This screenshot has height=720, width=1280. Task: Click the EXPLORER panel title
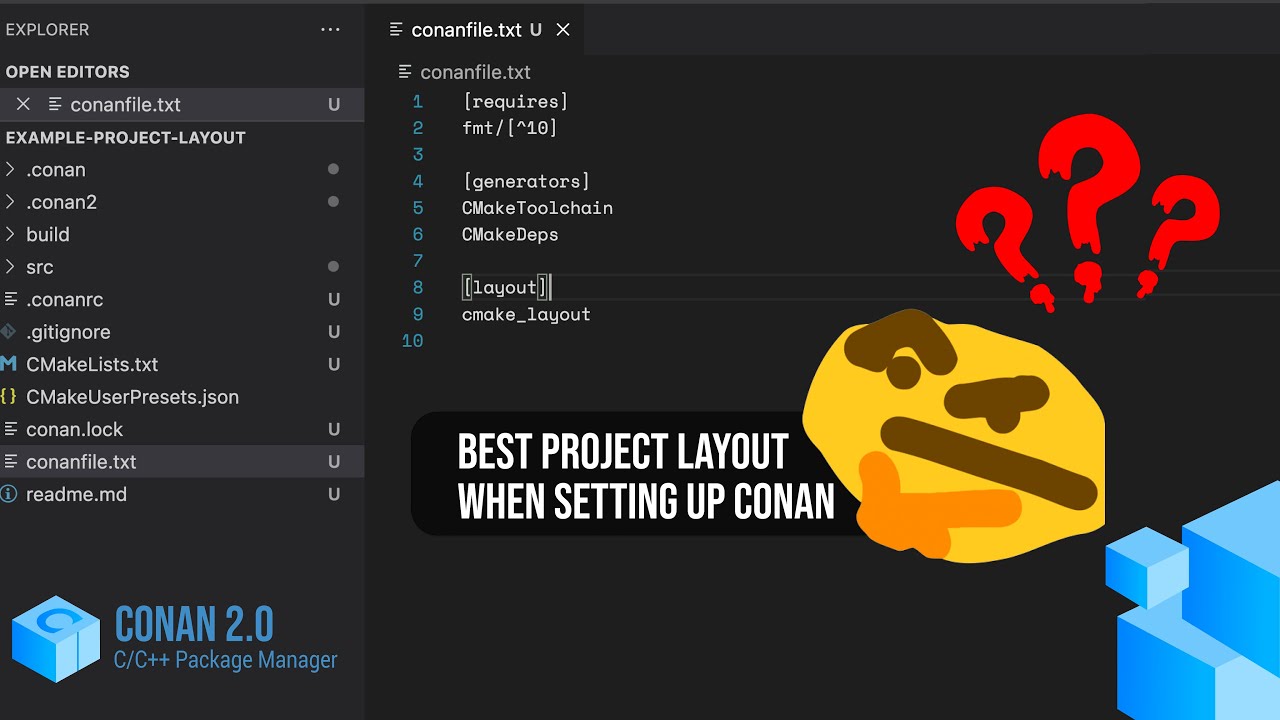(x=47, y=30)
